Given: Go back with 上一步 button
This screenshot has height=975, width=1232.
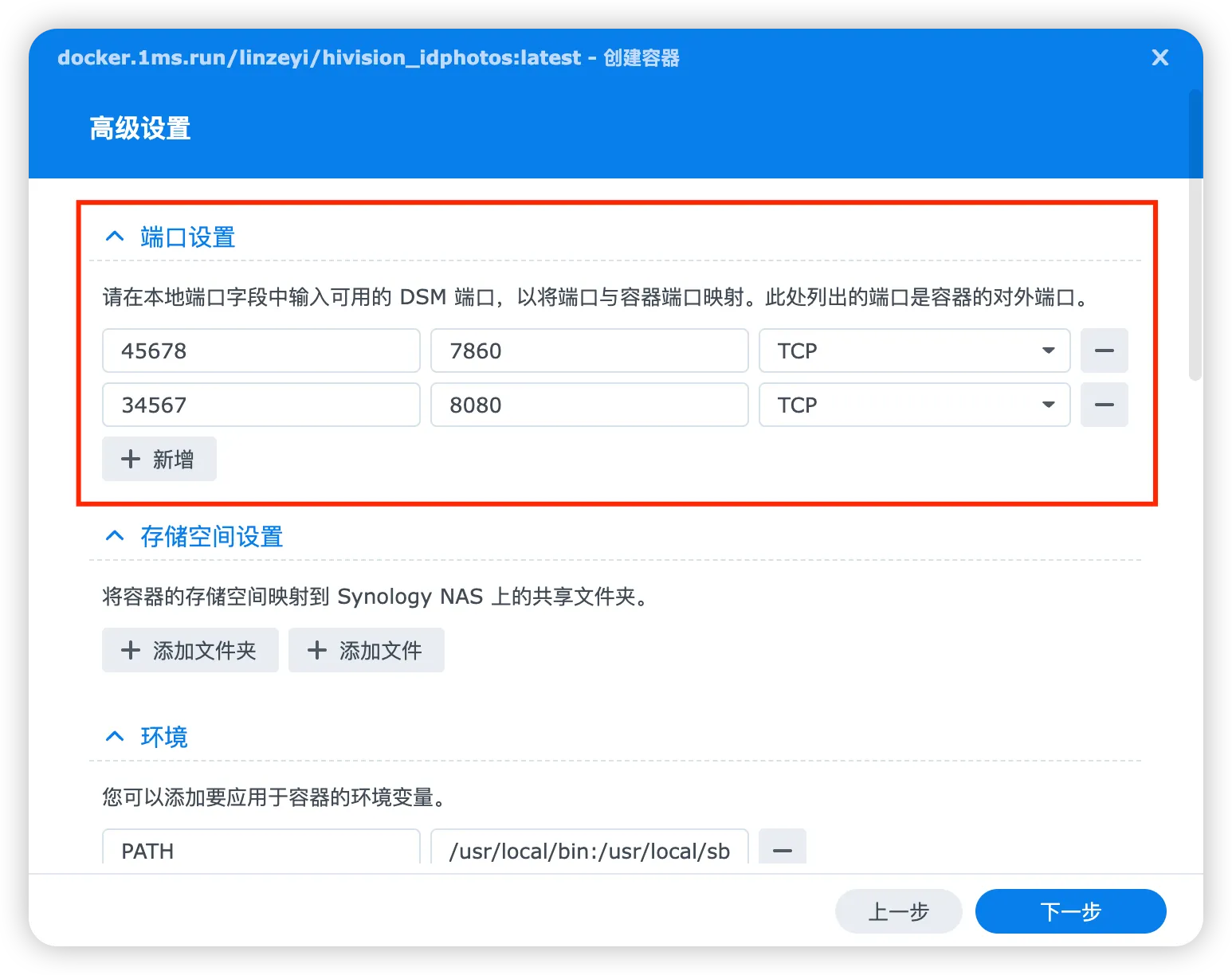Looking at the screenshot, I should coord(899,911).
